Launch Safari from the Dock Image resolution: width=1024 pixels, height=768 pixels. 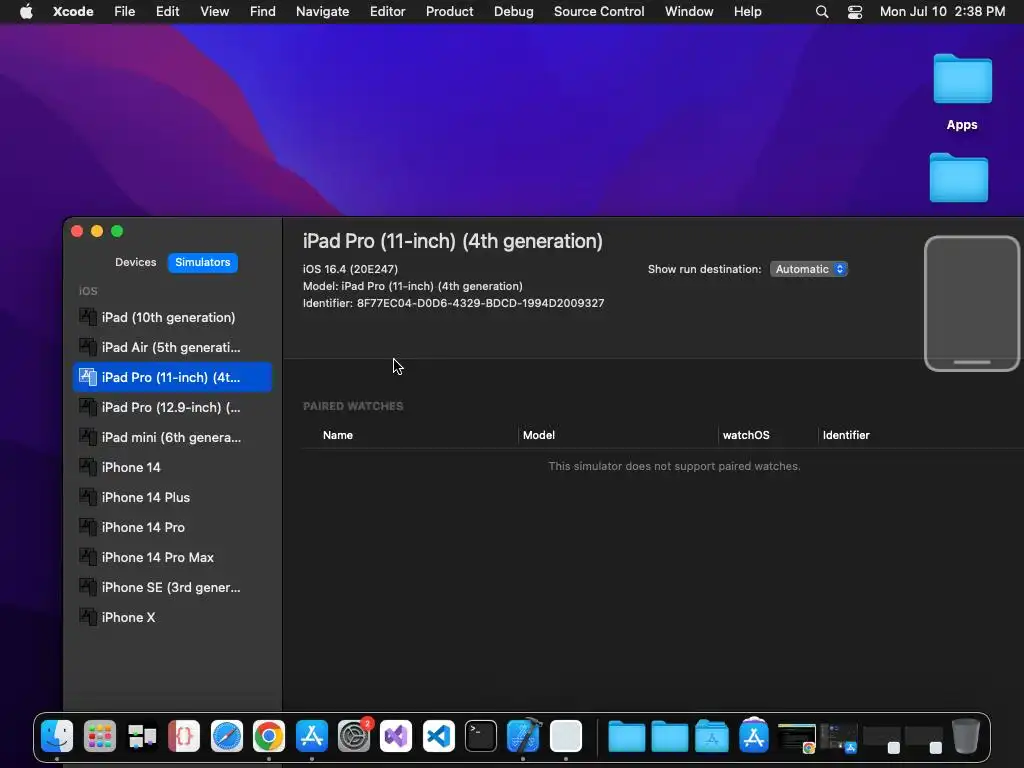(x=227, y=736)
